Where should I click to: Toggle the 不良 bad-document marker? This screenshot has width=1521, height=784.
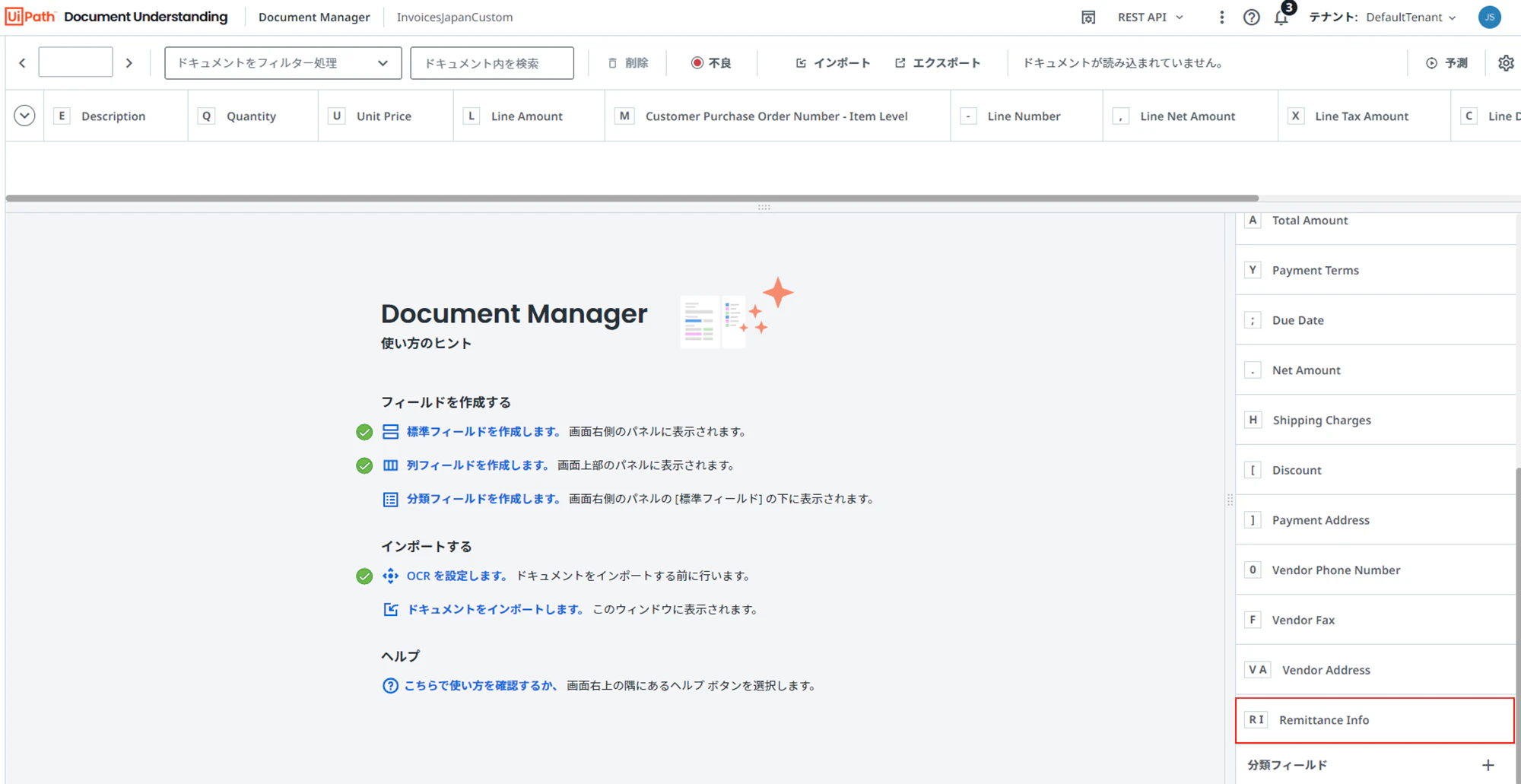coord(711,63)
